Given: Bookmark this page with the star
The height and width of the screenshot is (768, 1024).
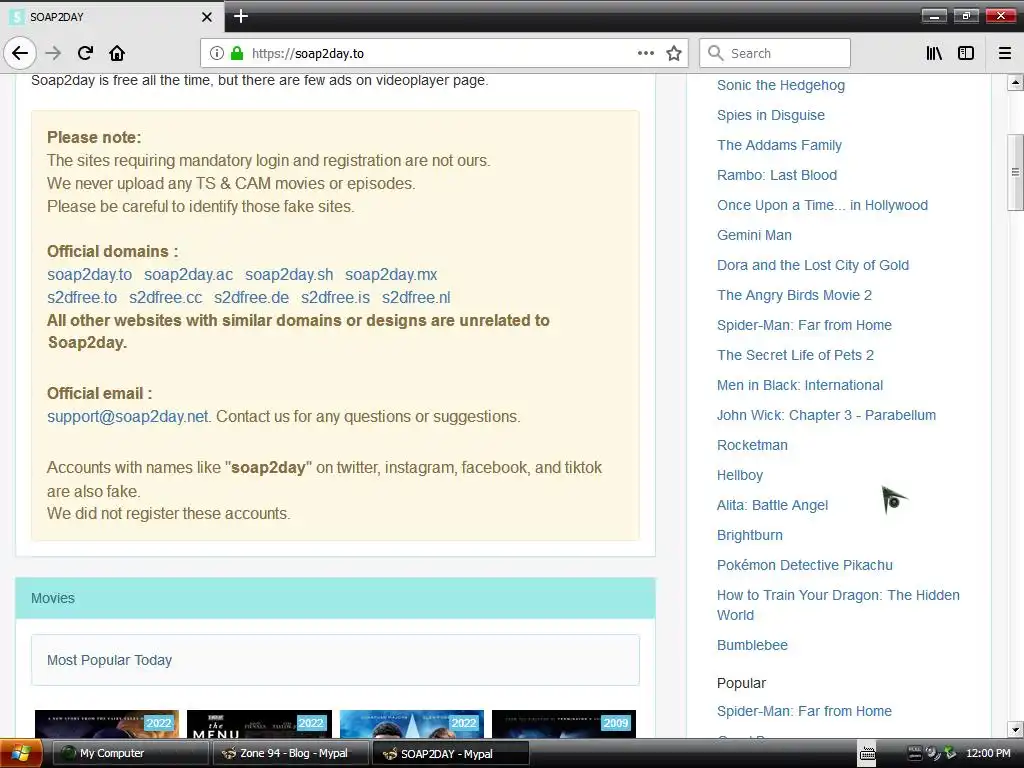Looking at the screenshot, I should [x=674, y=53].
